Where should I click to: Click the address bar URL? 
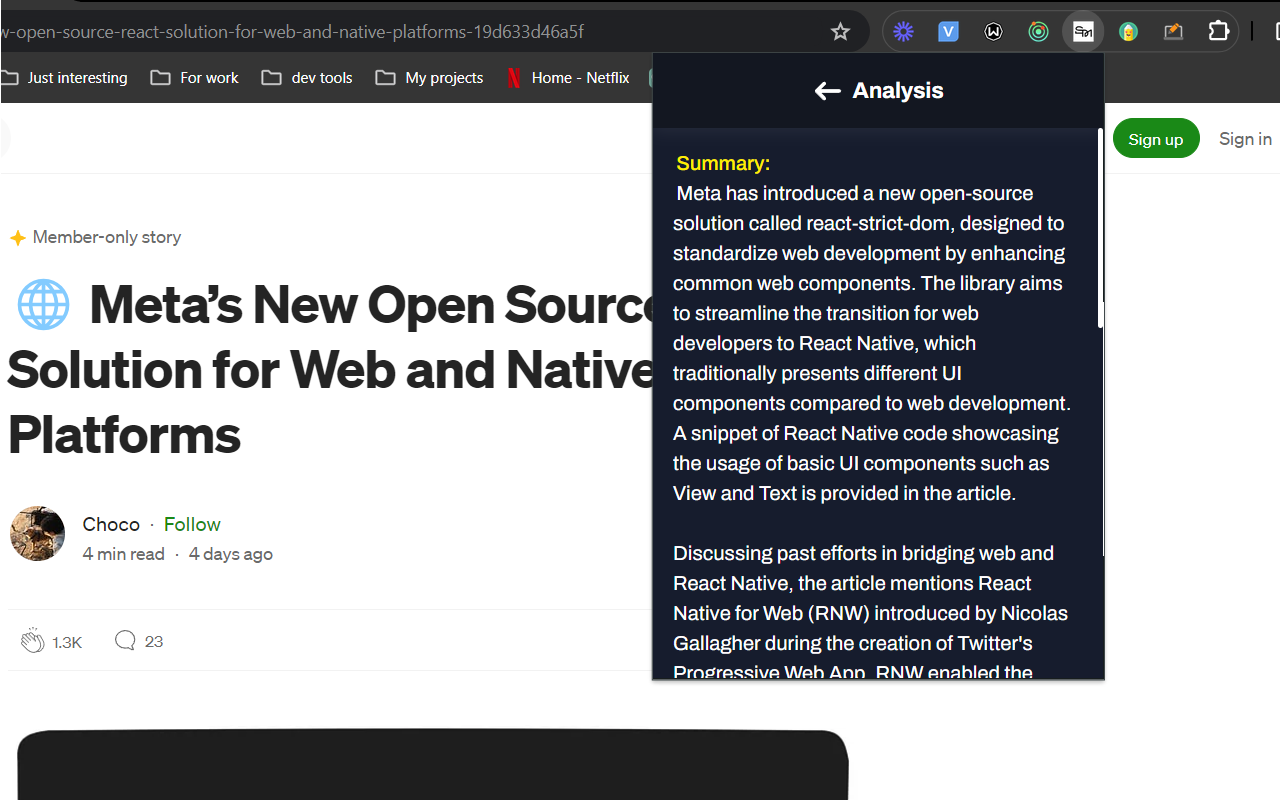[293, 32]
